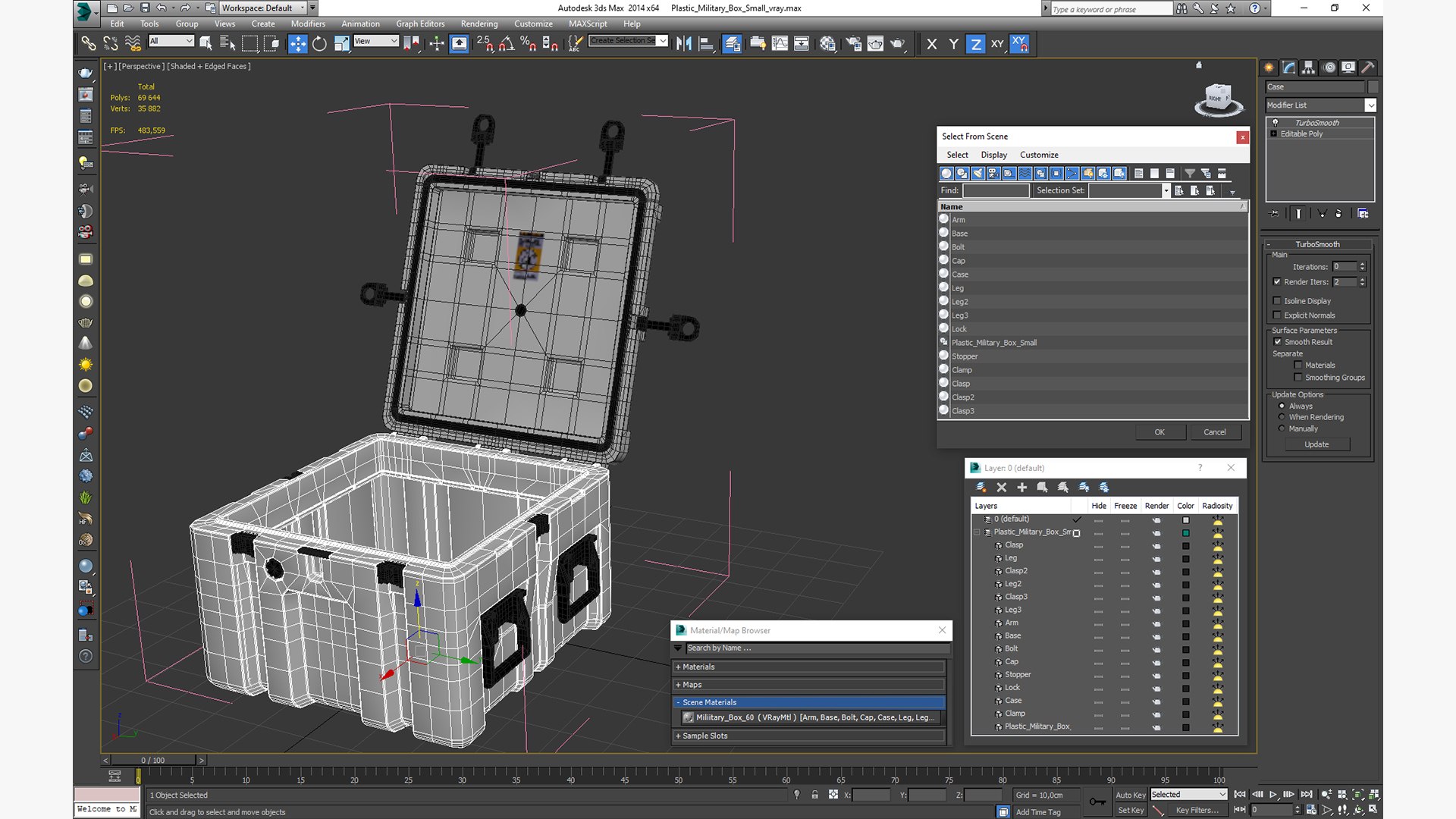Click Play Animation control
This screenshot has width=1456, height=819.
[x=1273, y=794]
